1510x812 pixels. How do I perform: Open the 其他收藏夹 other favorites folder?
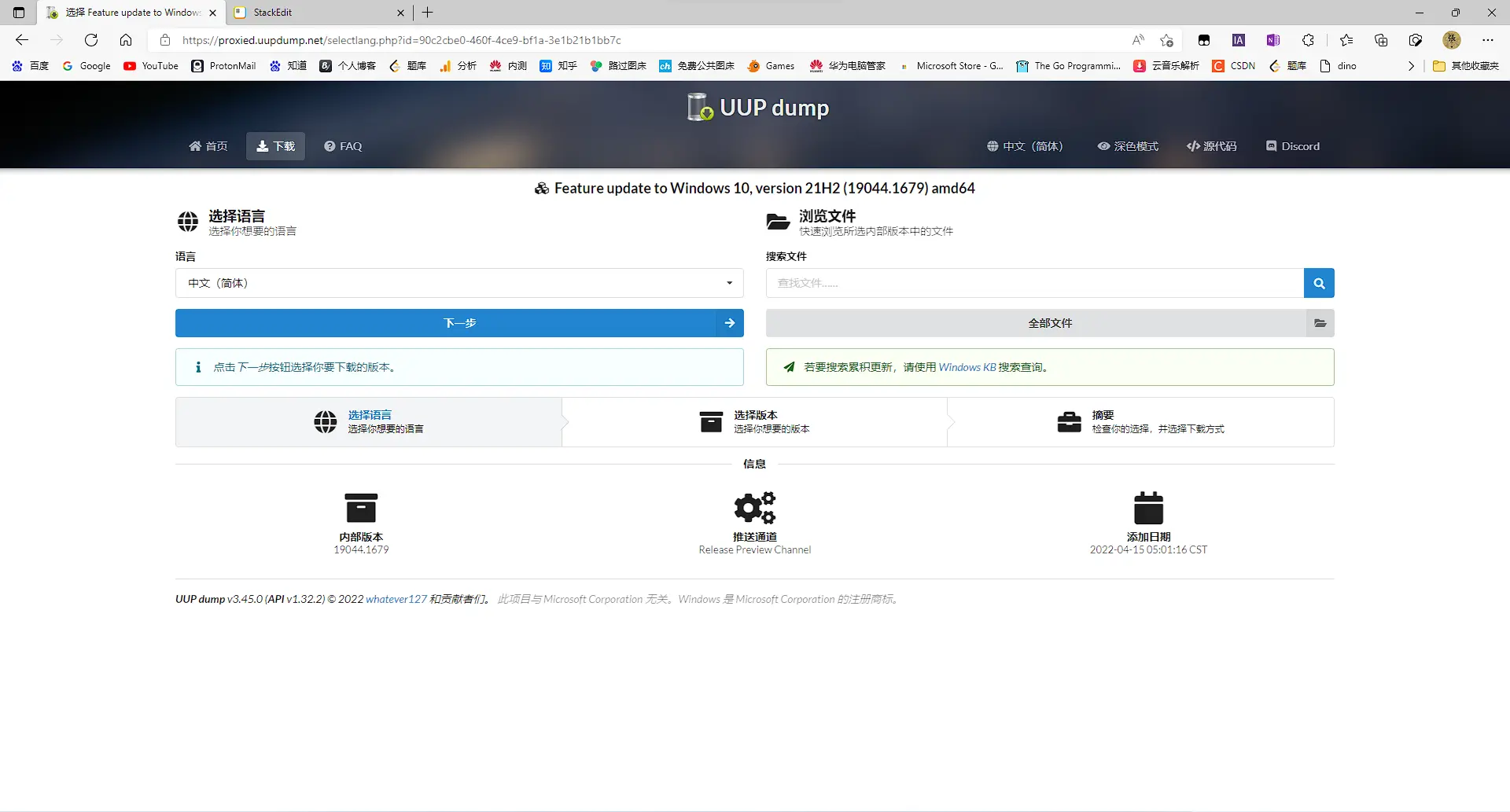[x=1466, y=66]
